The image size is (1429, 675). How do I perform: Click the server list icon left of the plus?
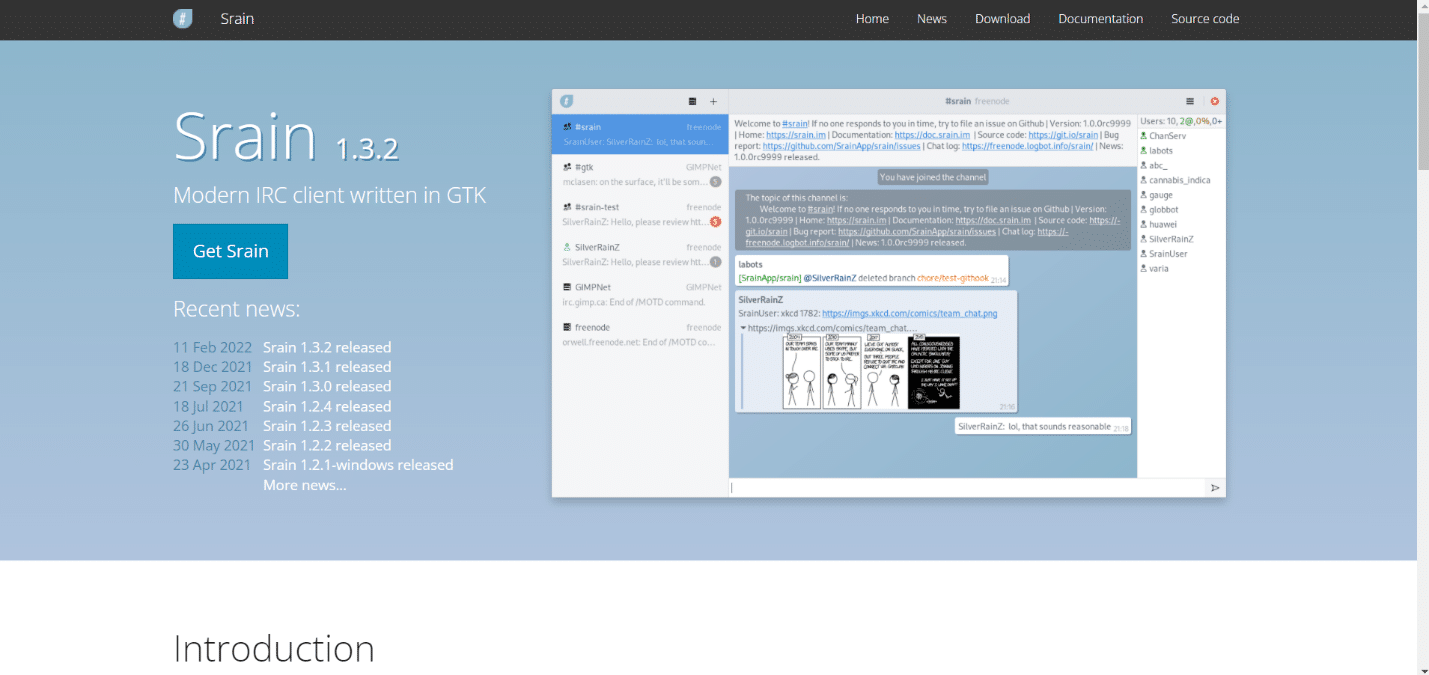pos(692,101)
